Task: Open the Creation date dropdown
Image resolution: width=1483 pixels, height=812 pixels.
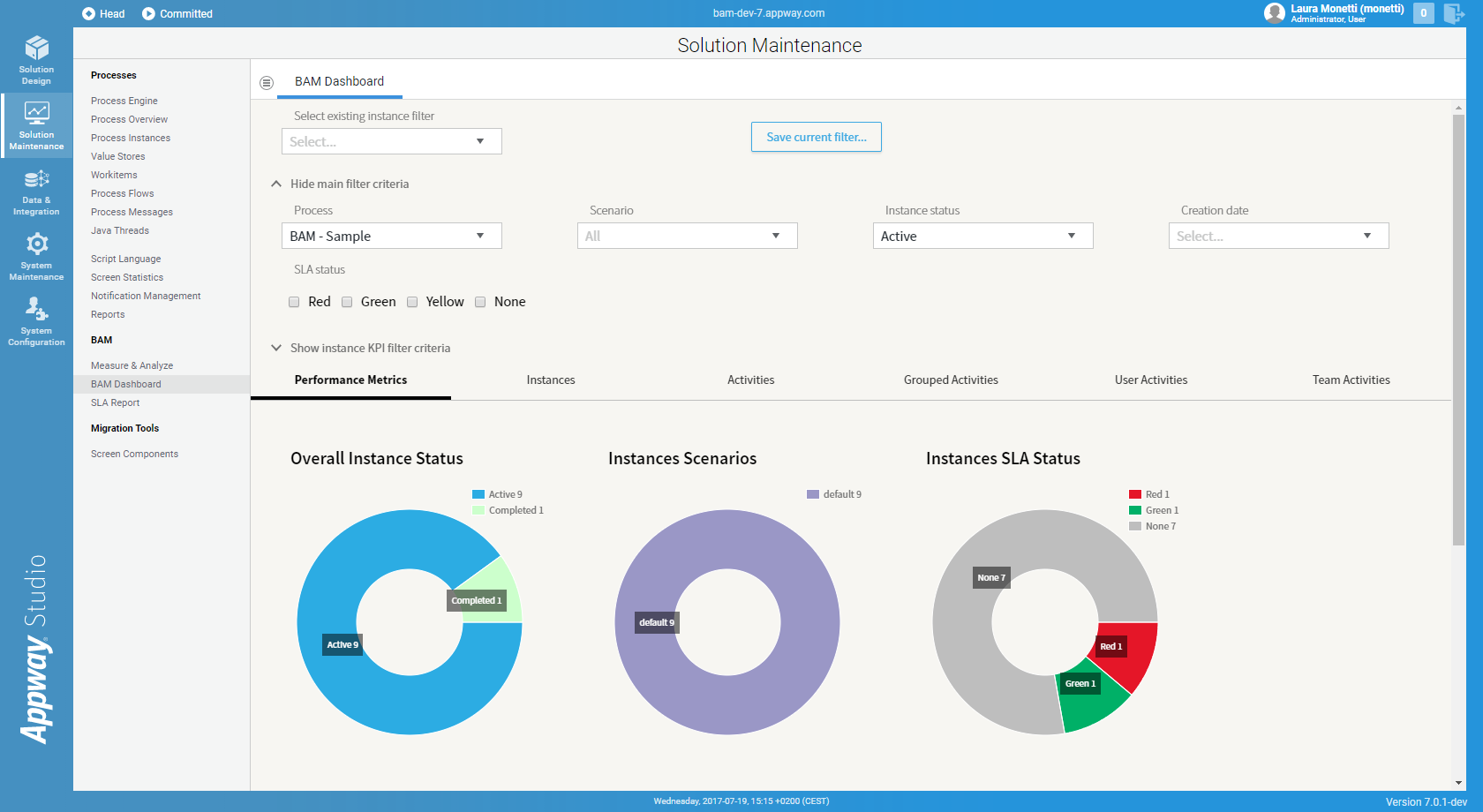Action: pyautogui.click(x=1279, y=236)
